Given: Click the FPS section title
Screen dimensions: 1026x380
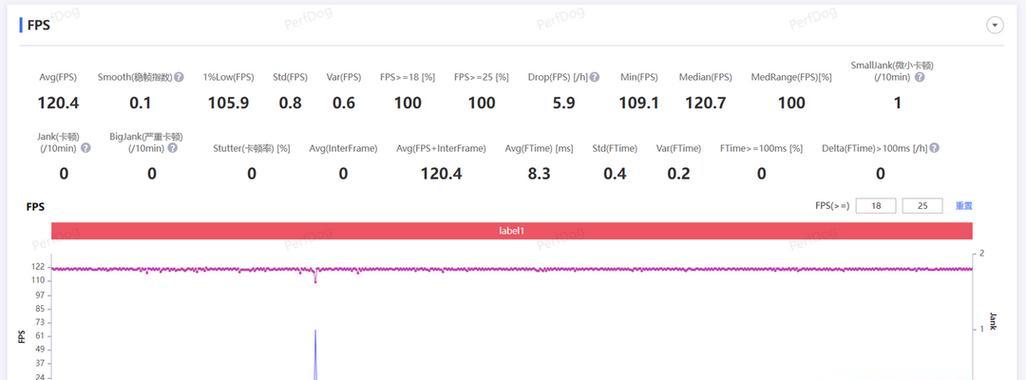Looking at the screenshot, I should coord(39,26).
